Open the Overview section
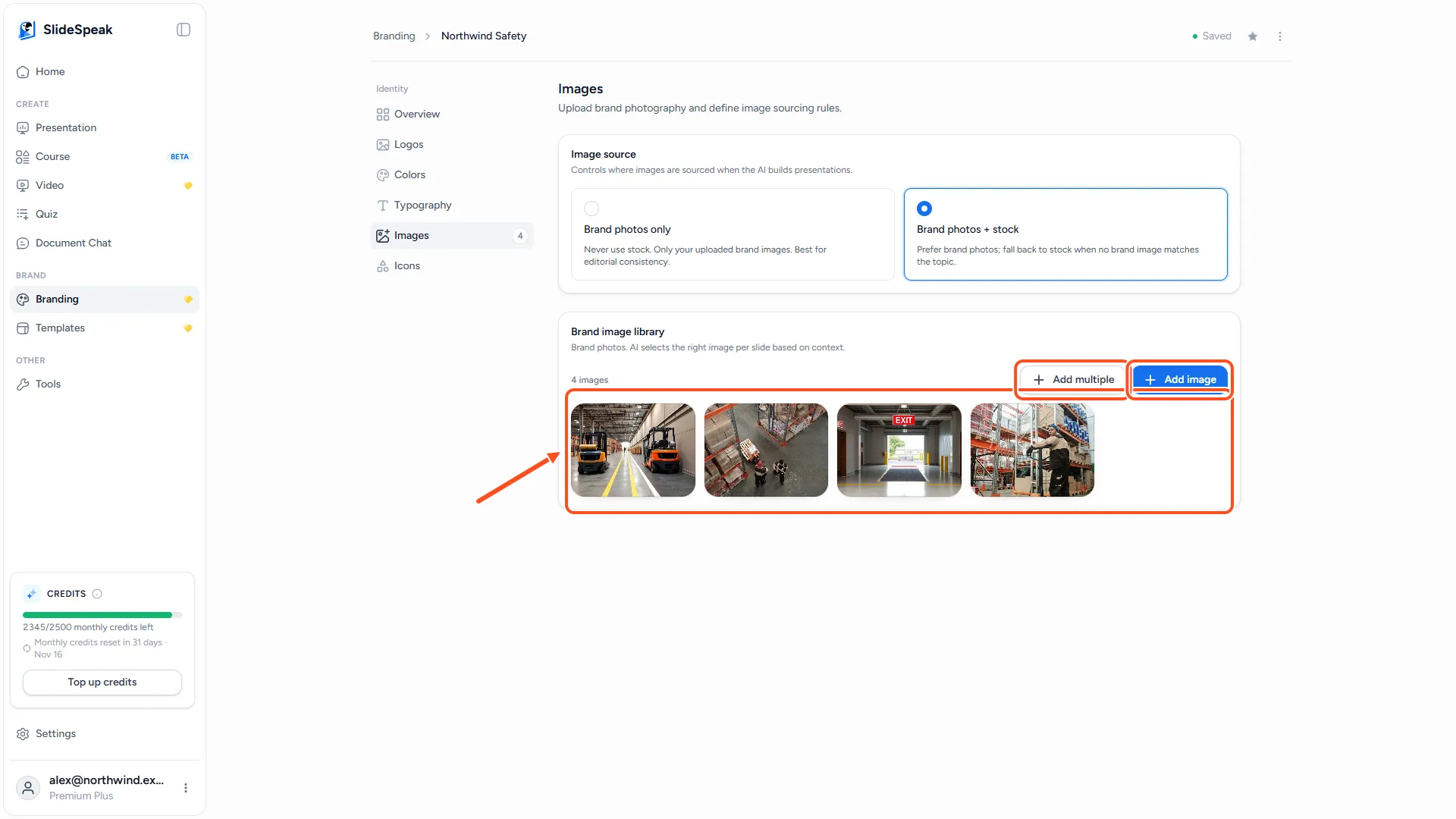Screen dimensions: 1456x819 point(452,114)
